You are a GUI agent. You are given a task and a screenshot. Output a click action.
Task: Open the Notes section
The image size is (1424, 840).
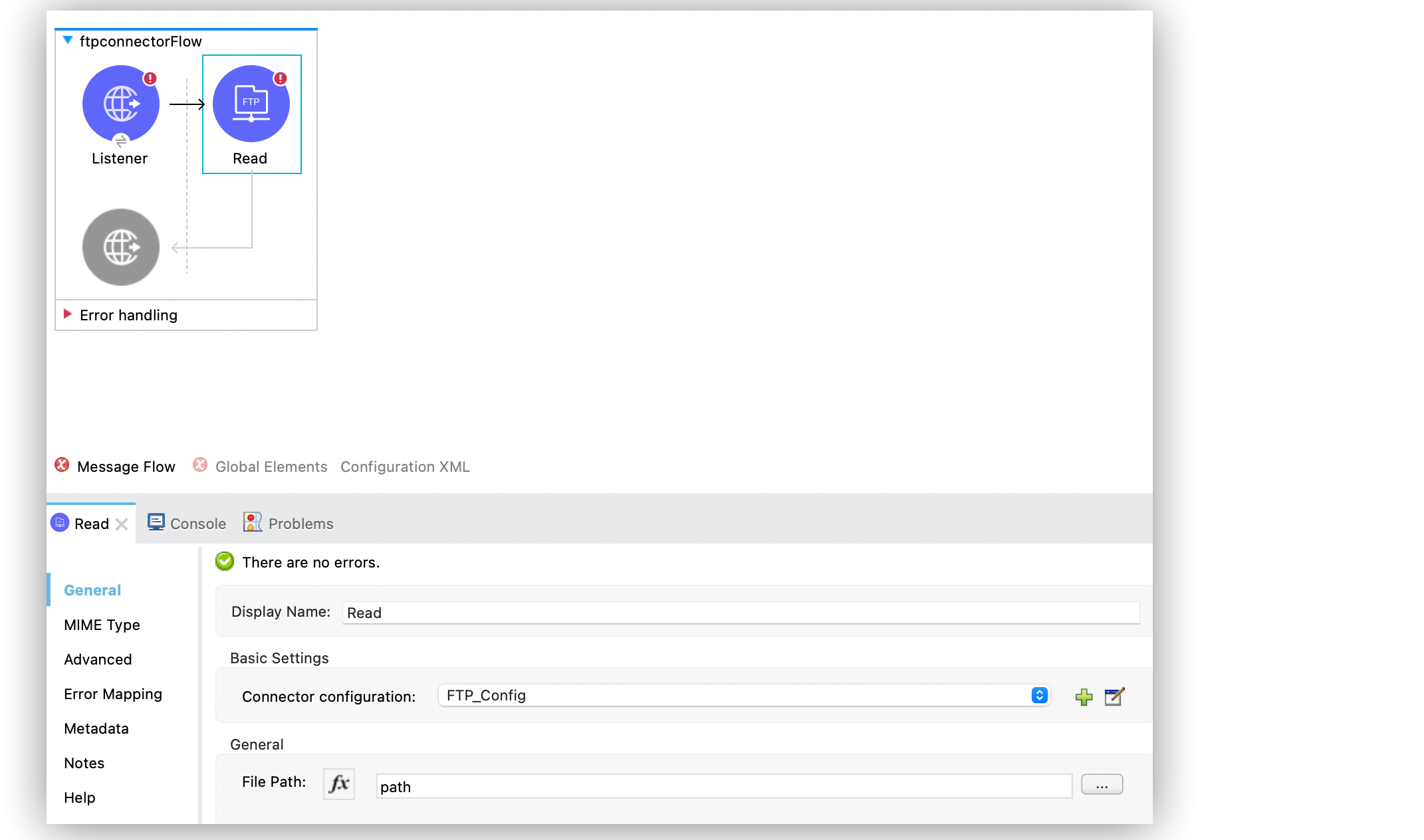[84, 763]
